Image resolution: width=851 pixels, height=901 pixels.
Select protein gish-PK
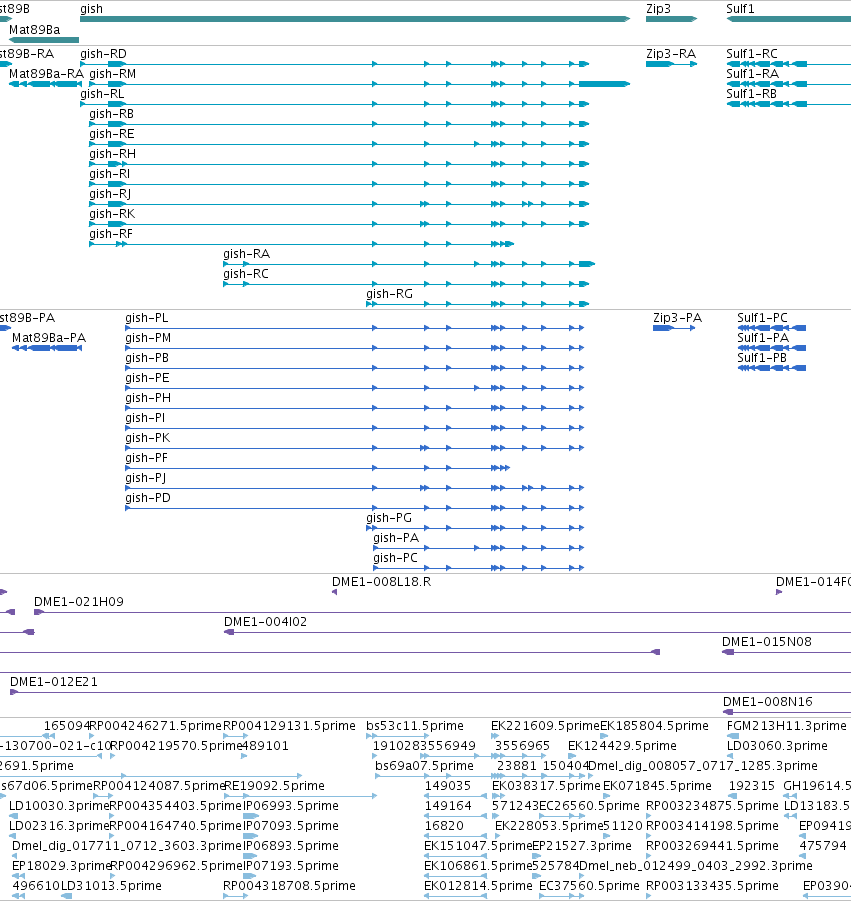coord(355,448)
